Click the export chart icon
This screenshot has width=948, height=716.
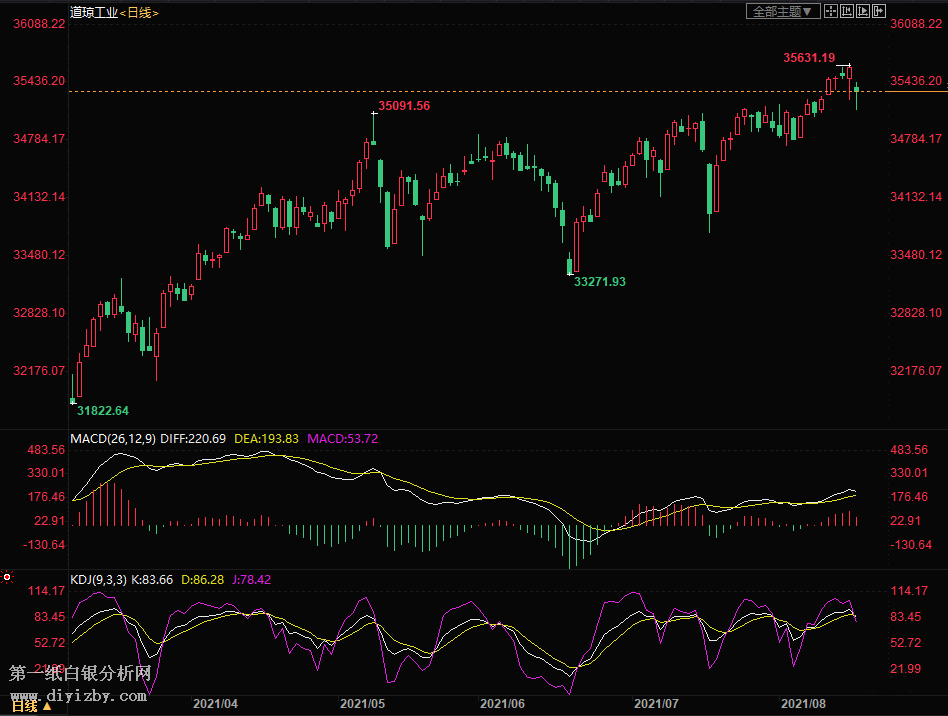tap(879, 11)
